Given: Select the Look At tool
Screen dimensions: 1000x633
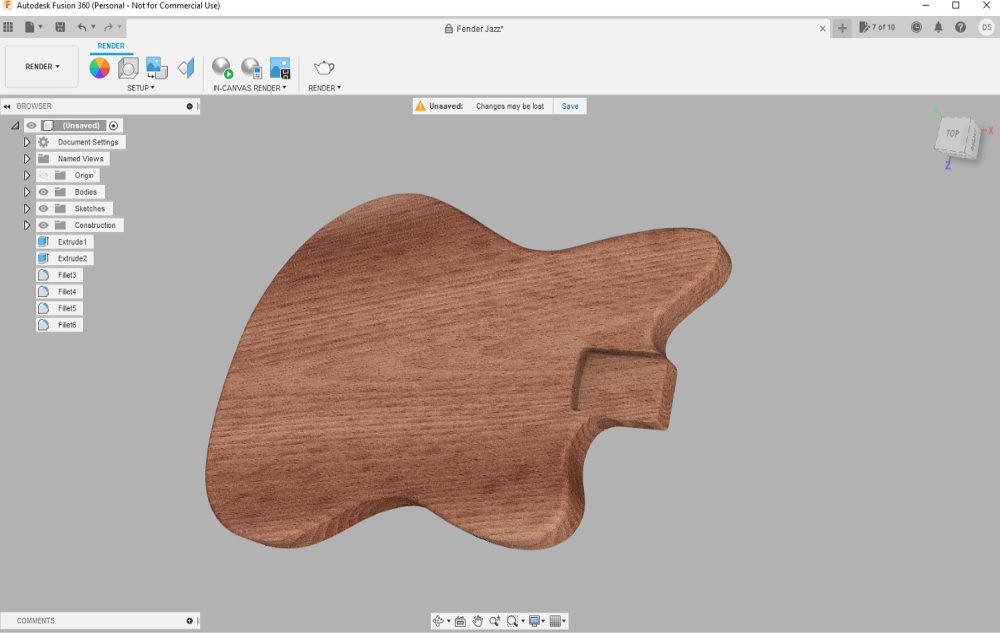Looking at the screenshot, I should [x=460, y=621].
